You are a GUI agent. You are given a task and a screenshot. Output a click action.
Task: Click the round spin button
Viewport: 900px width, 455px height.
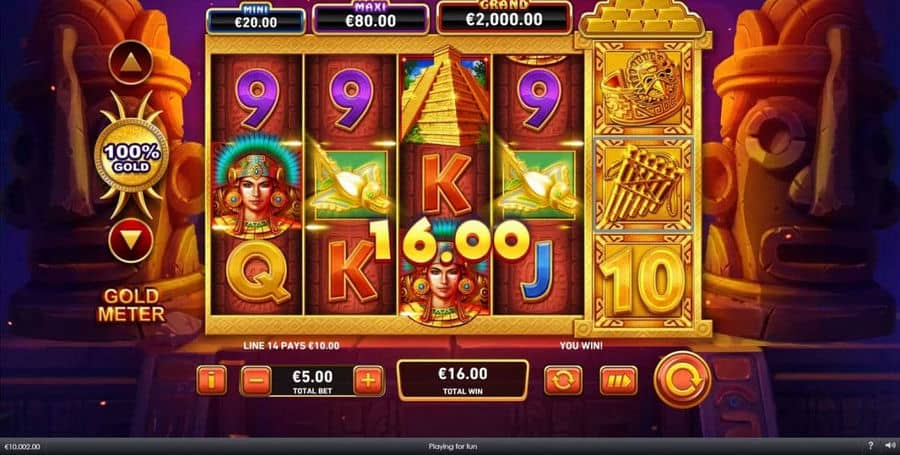[682, 380]
